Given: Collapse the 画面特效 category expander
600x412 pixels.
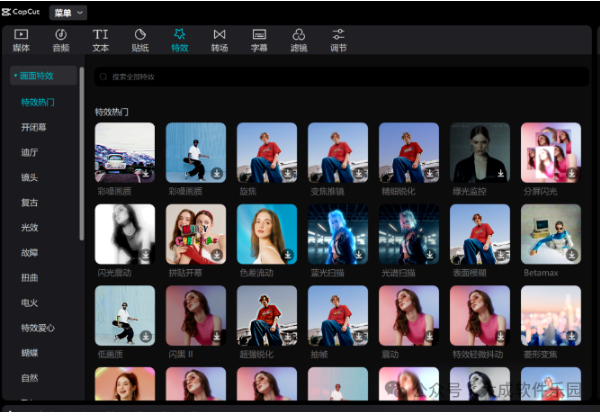Looking at the screenshot, I should [14, 76].
